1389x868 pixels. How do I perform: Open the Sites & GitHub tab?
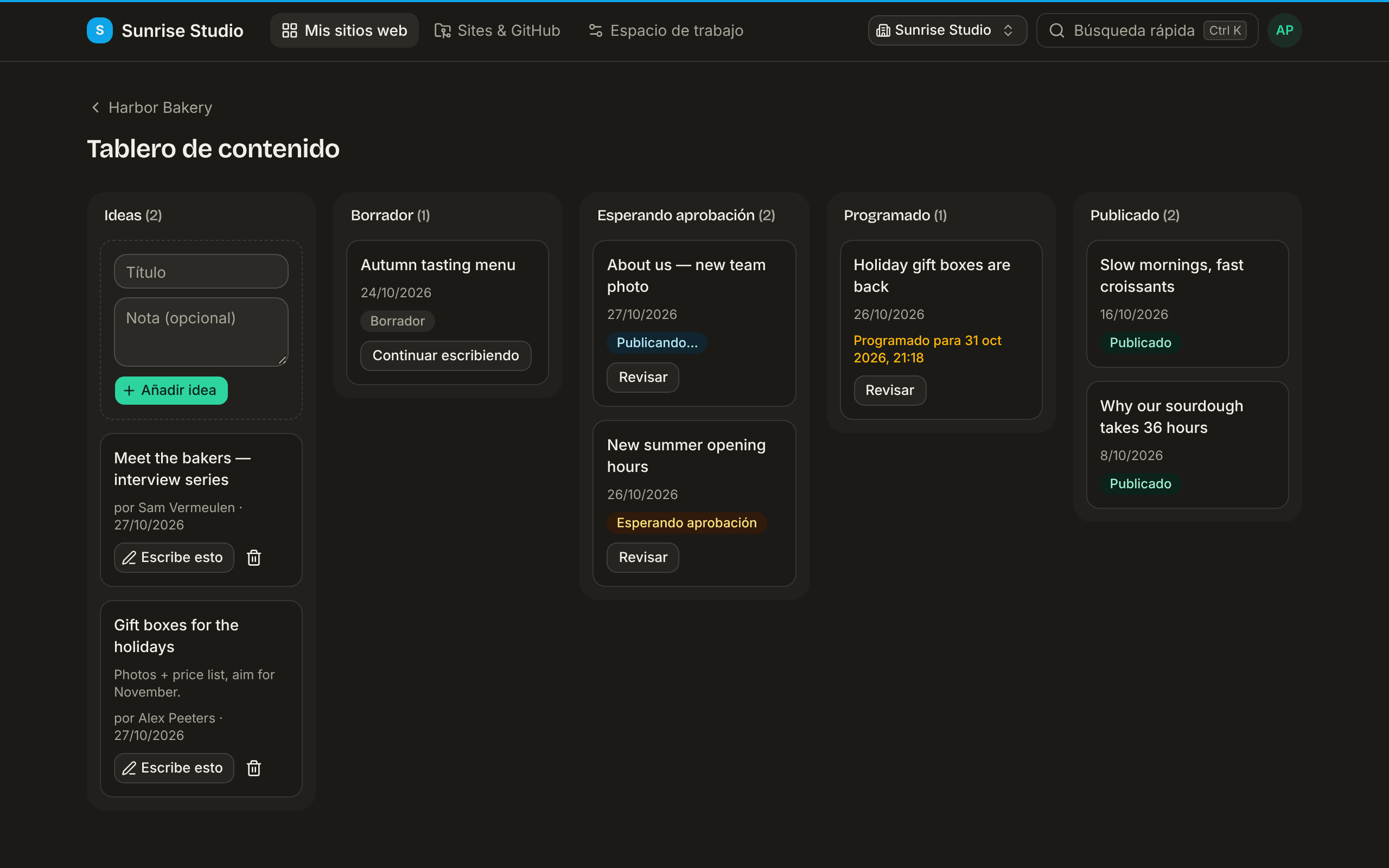[497, 30]
